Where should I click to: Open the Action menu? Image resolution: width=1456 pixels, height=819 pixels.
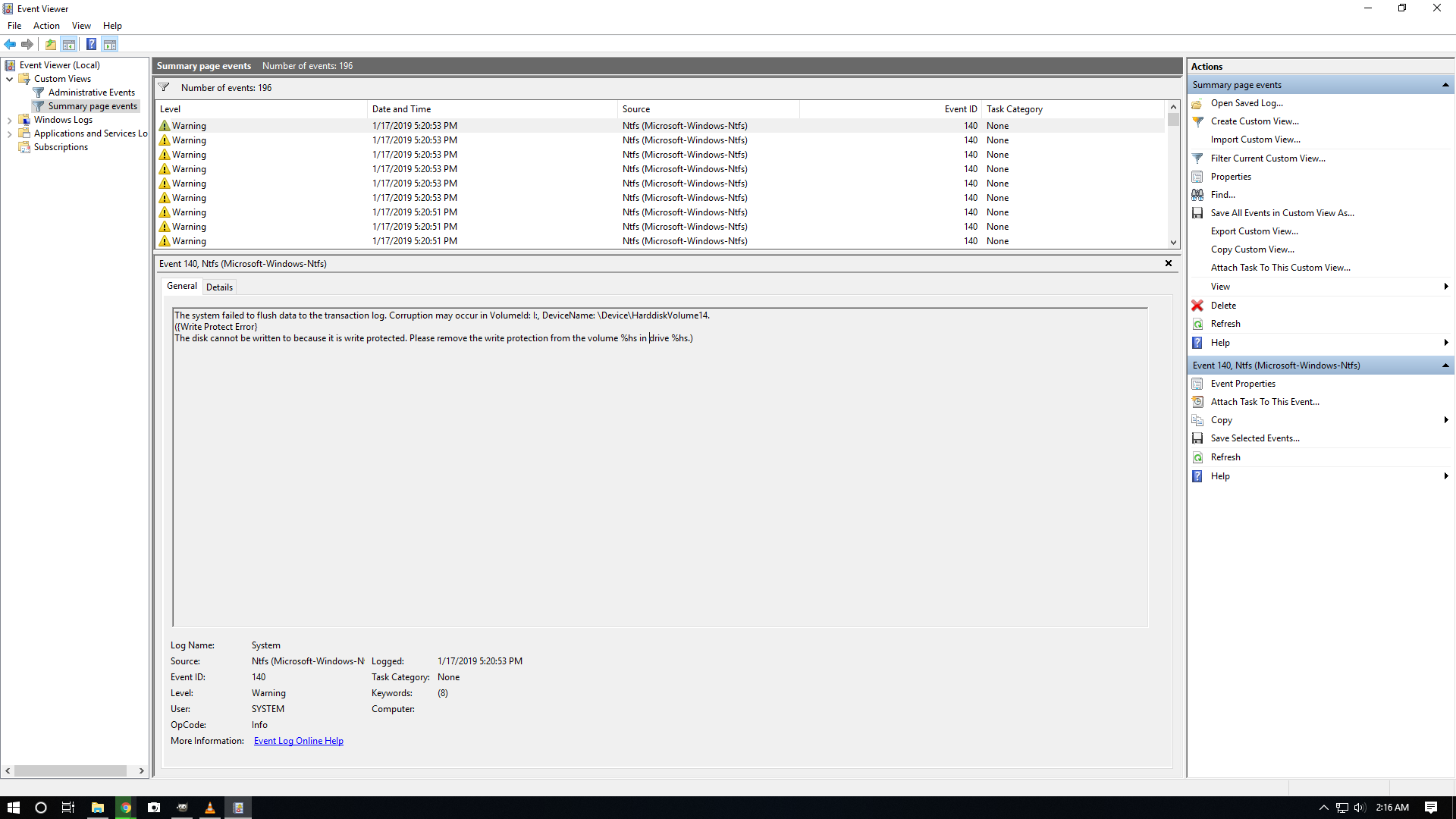tap(46, 26)
